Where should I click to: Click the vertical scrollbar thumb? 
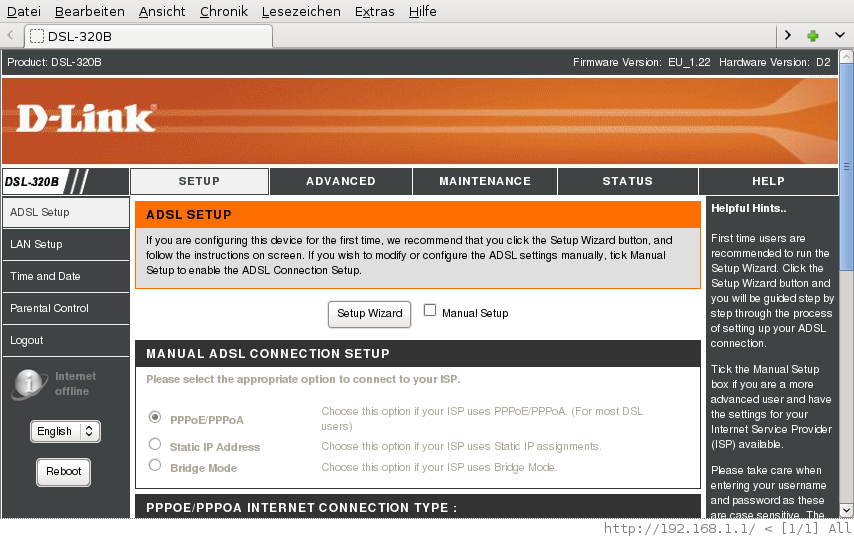(x=846, y=166)
